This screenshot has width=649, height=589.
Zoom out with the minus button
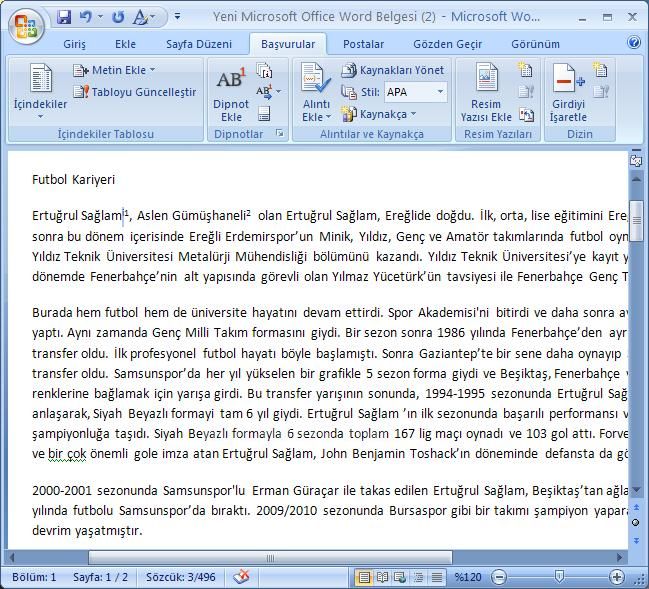499,577
